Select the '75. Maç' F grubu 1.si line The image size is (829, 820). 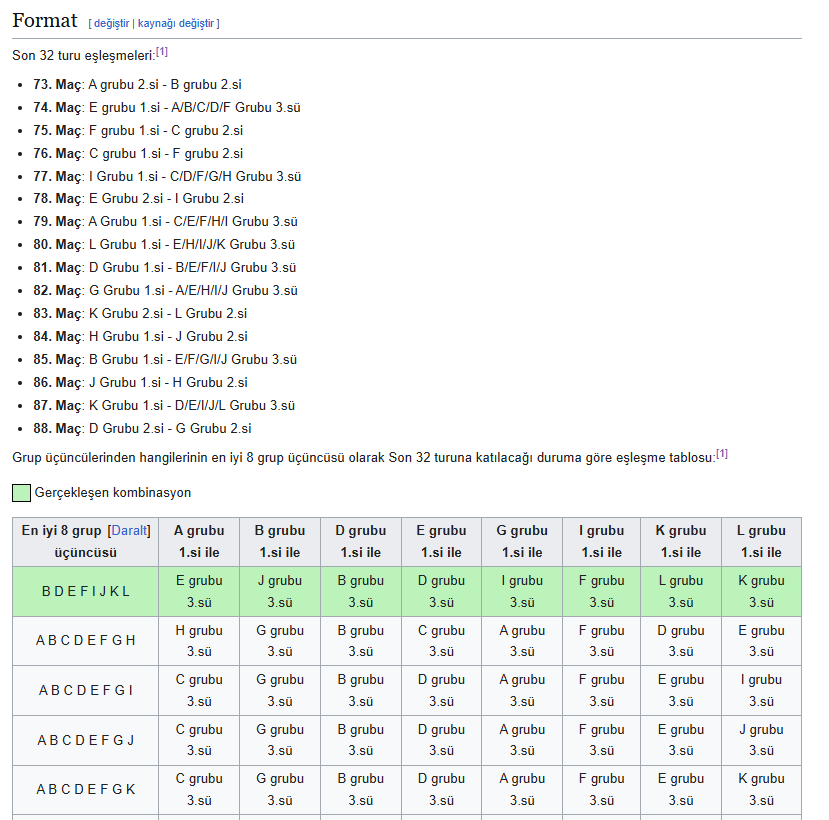click(x=138, y=131)
